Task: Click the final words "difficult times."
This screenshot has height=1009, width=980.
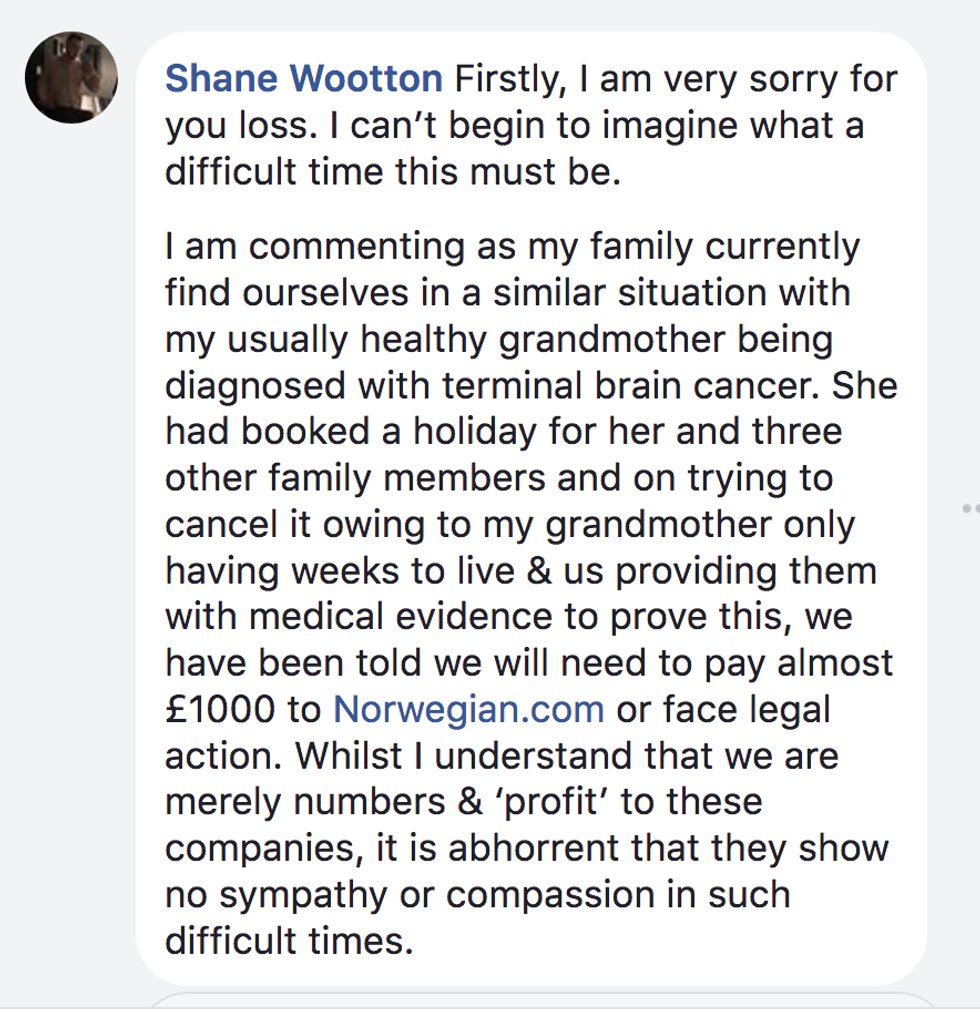Action: (x=289, y=939)
